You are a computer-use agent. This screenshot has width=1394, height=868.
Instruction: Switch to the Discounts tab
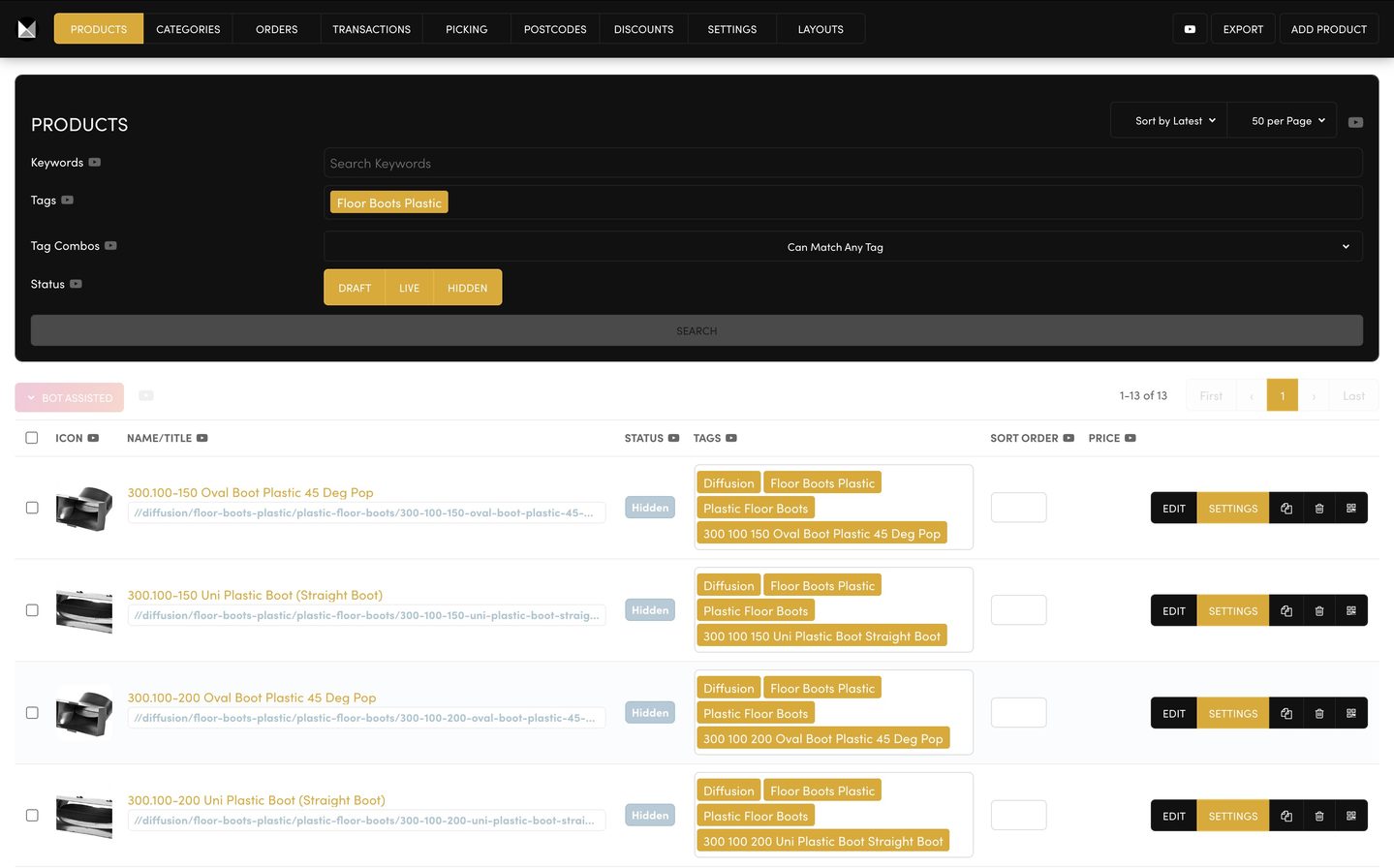click(x=643, y=29)
